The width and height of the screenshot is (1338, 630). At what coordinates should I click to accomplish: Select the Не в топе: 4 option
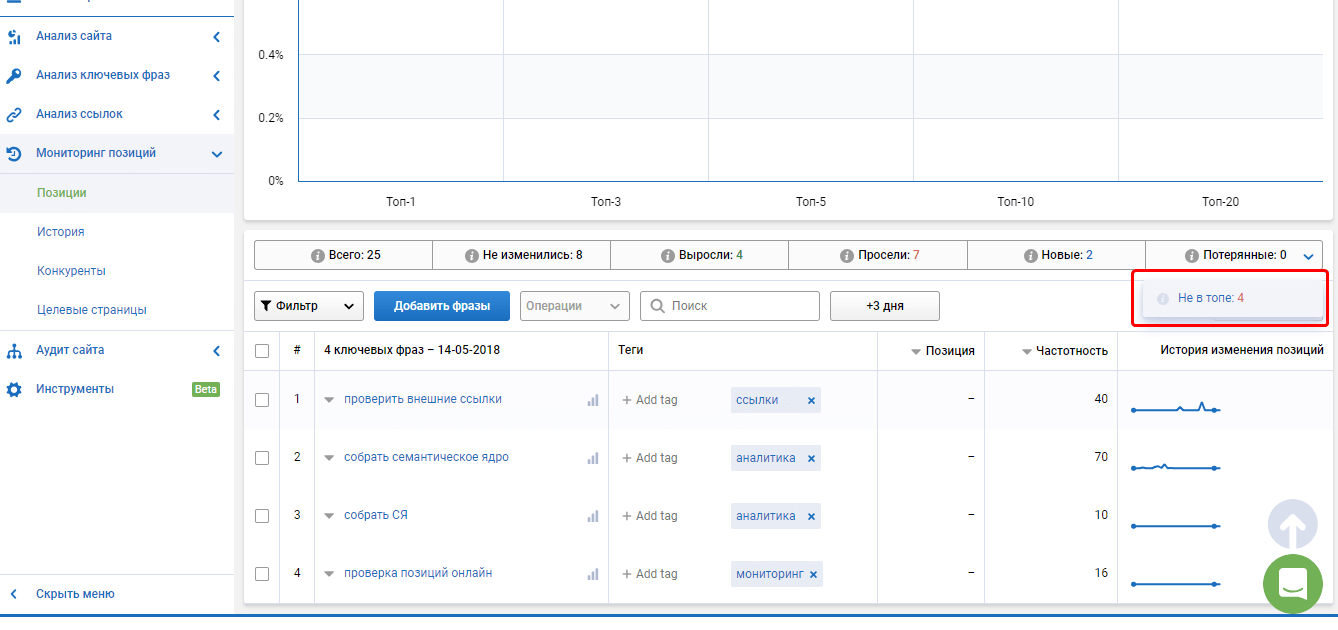1233,298
